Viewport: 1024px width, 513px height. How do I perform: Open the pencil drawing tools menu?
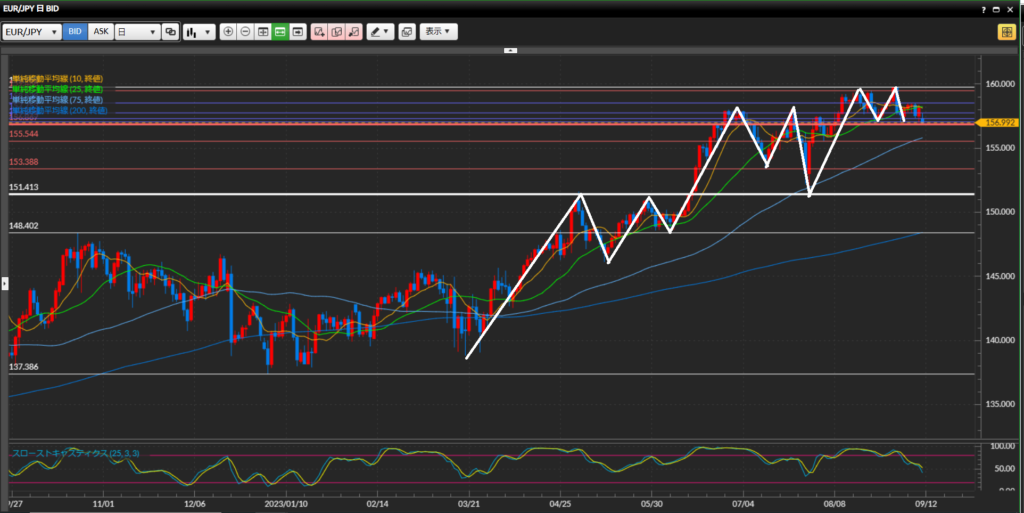pyautogui.click(x=380, y=32)
